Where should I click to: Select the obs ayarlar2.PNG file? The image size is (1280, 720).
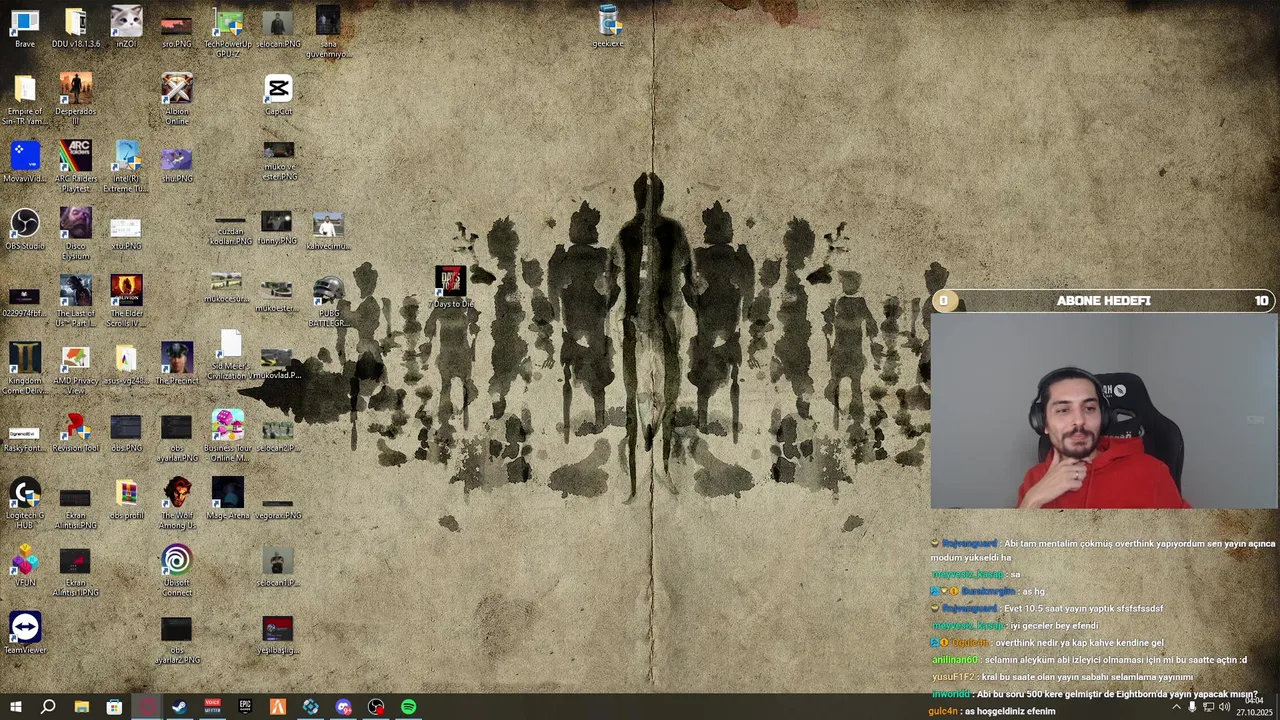tap(177, 641)
